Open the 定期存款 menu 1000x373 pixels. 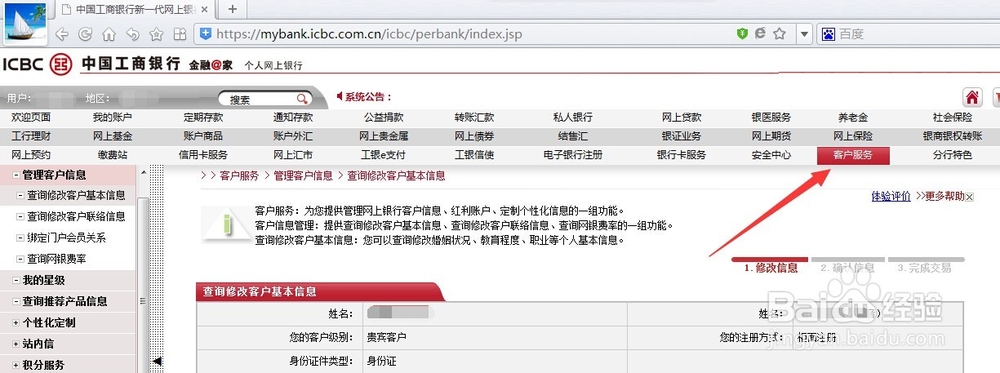(203, 117)
